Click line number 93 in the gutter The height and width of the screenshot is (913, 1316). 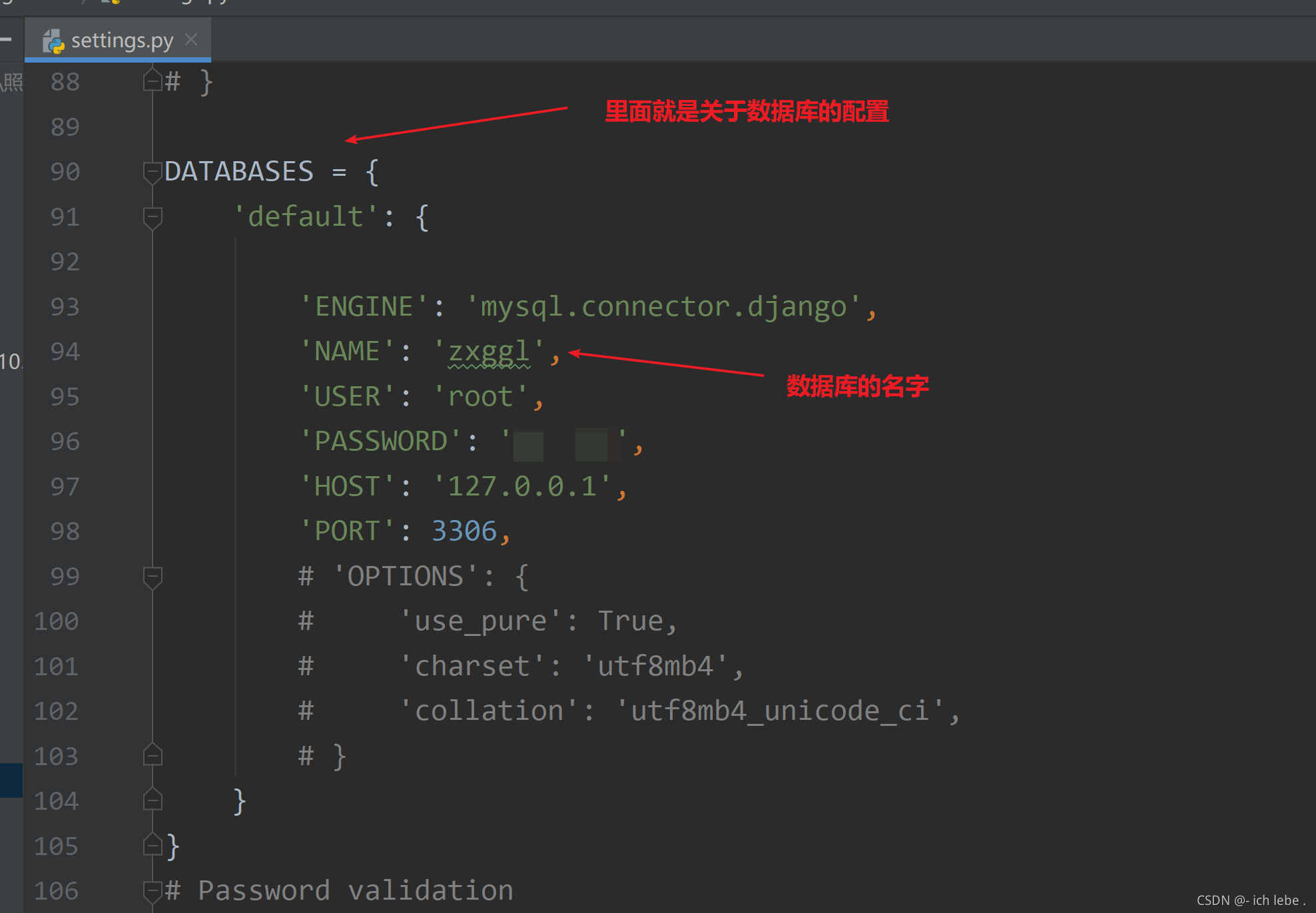pos(65,307)
